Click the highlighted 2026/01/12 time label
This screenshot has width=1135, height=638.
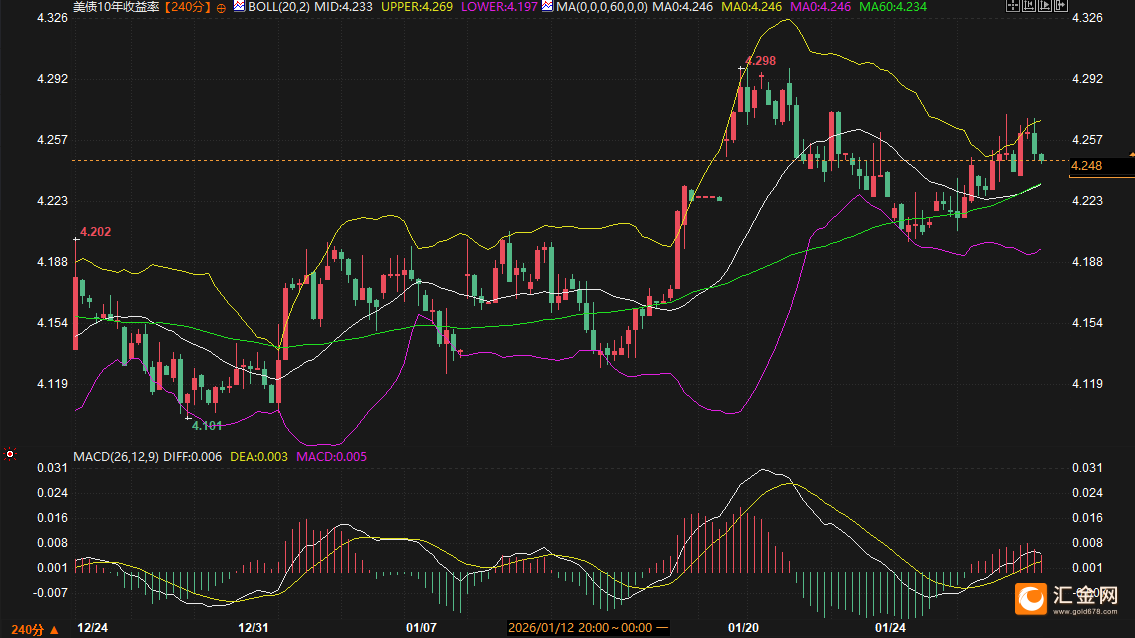pos(580,628)
